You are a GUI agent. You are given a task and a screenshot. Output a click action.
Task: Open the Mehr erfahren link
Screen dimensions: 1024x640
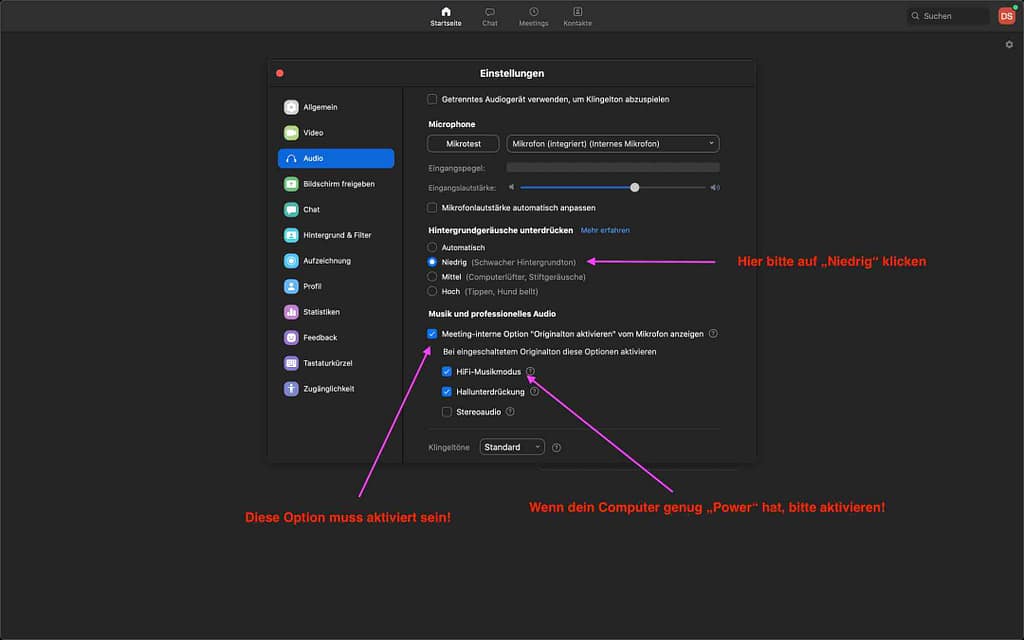click(605, 230)
